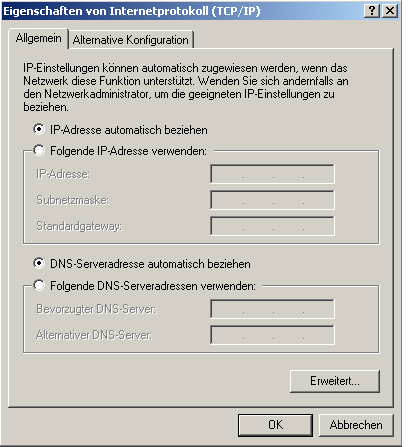Switch to the Alternative Konfiguration tab
Image resolution: width=411 pixels, height=447 pixels.
tap(131, 40)
